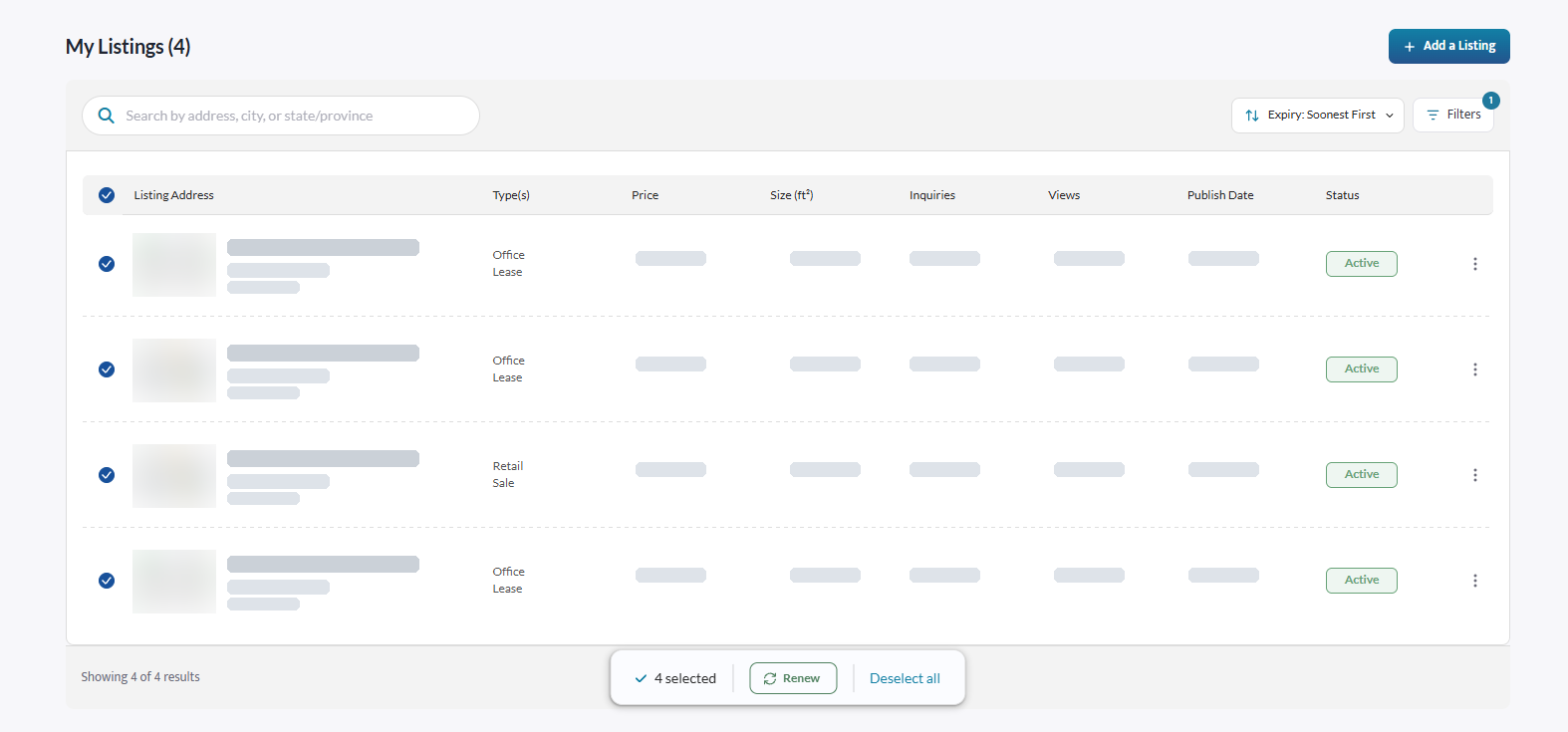Click the Size (ft²) column header
Screen dimensions: 1568x732
point(792,195)
